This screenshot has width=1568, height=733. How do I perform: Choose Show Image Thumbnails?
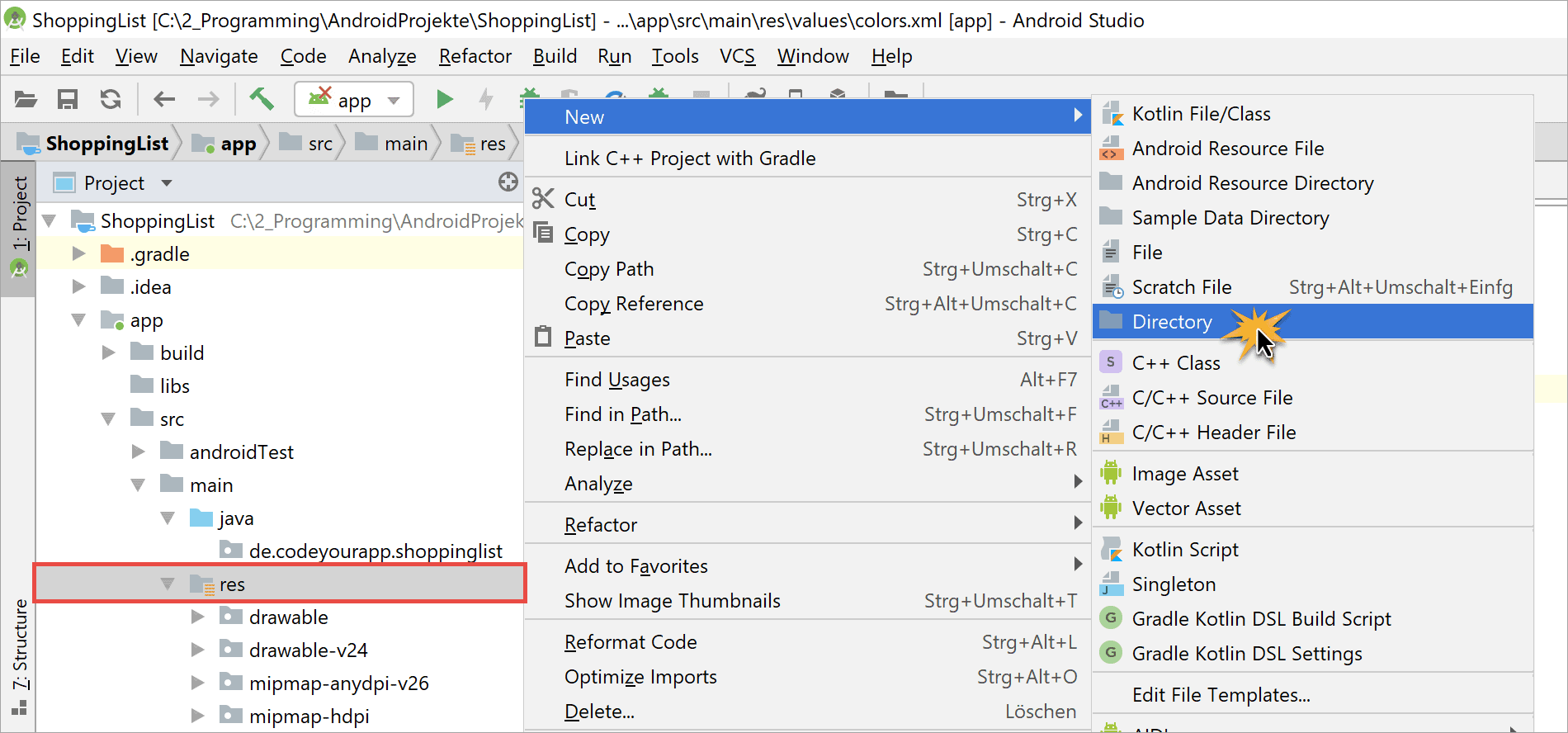pyautogui.click(x=808, y=601)
